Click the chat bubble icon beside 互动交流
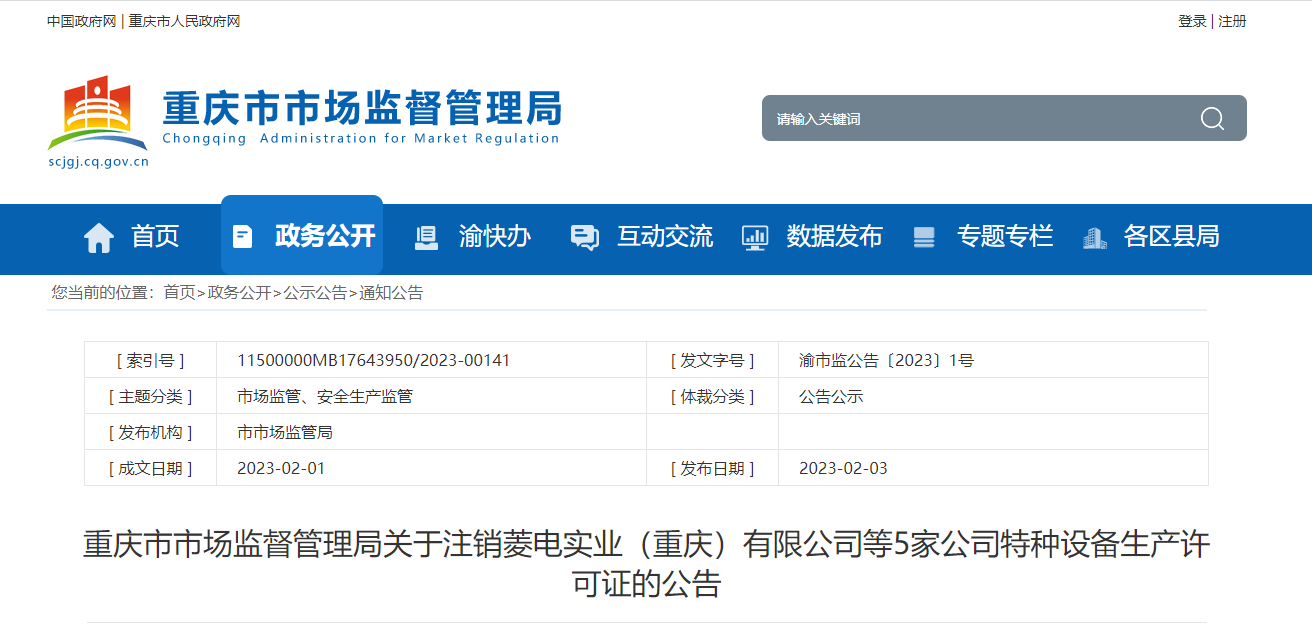 pos(584,237)
